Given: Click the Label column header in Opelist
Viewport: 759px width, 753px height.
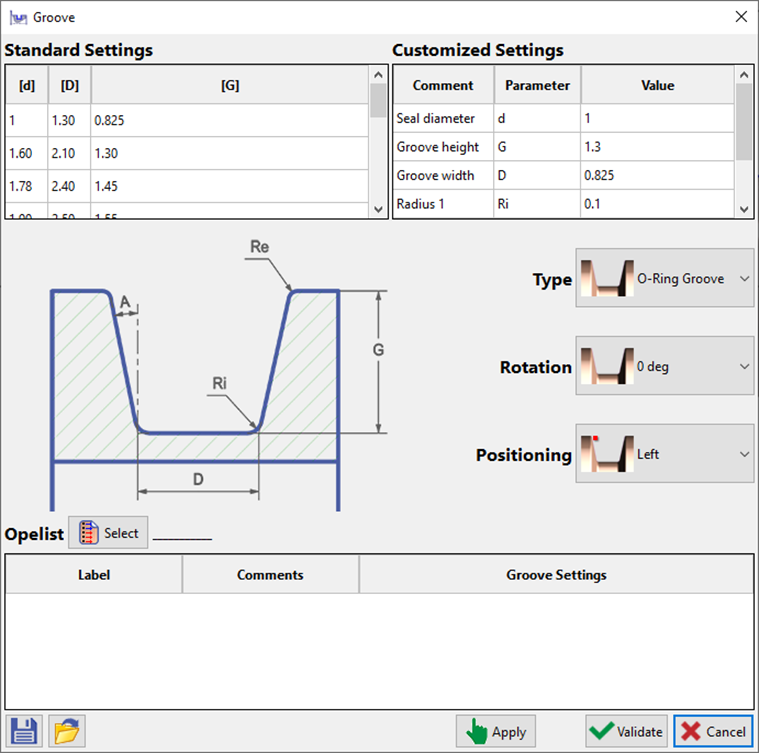Looking at the screenshot, I should tap(94, 575).
